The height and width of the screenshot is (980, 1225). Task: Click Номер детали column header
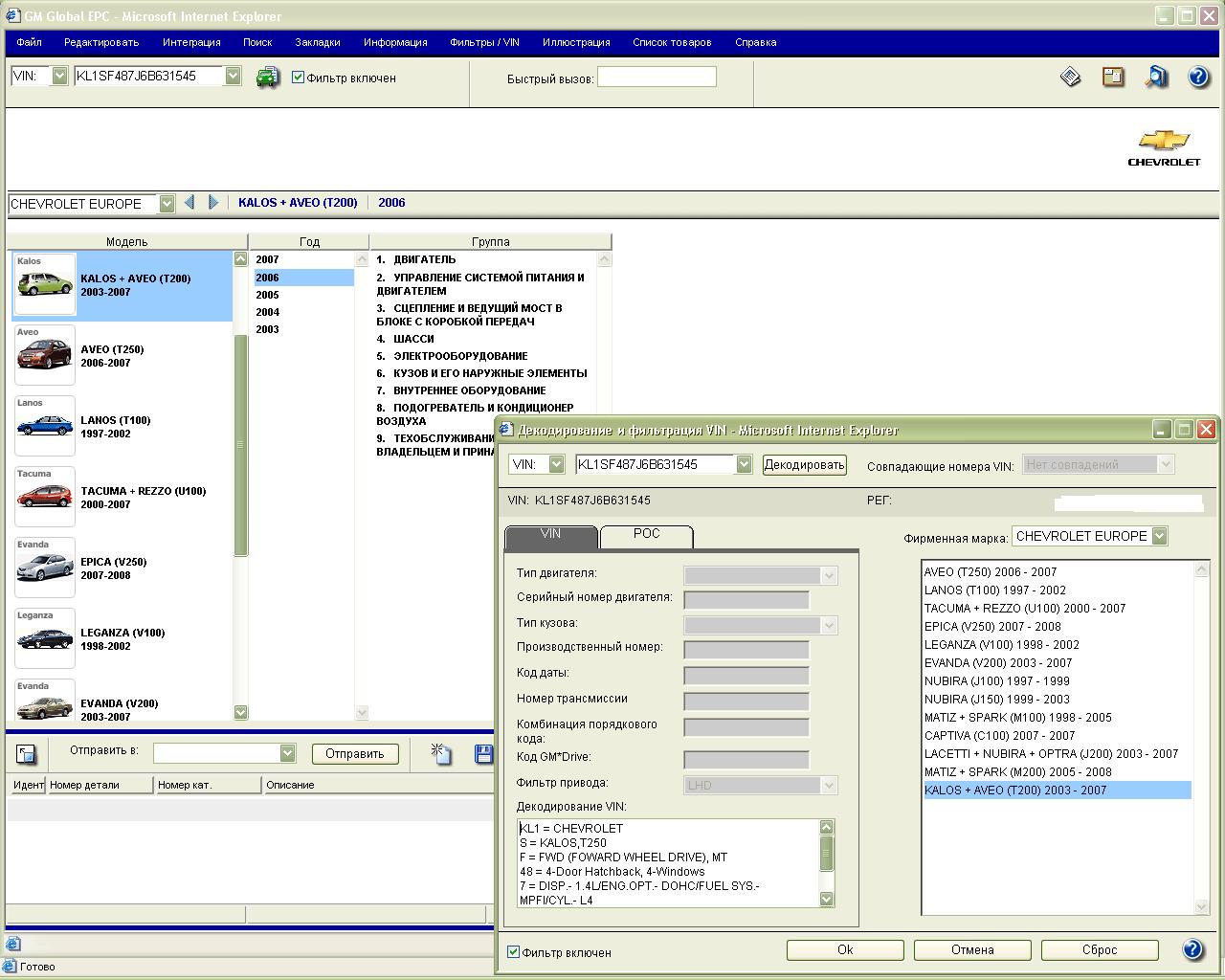click(x=100, y=785)
